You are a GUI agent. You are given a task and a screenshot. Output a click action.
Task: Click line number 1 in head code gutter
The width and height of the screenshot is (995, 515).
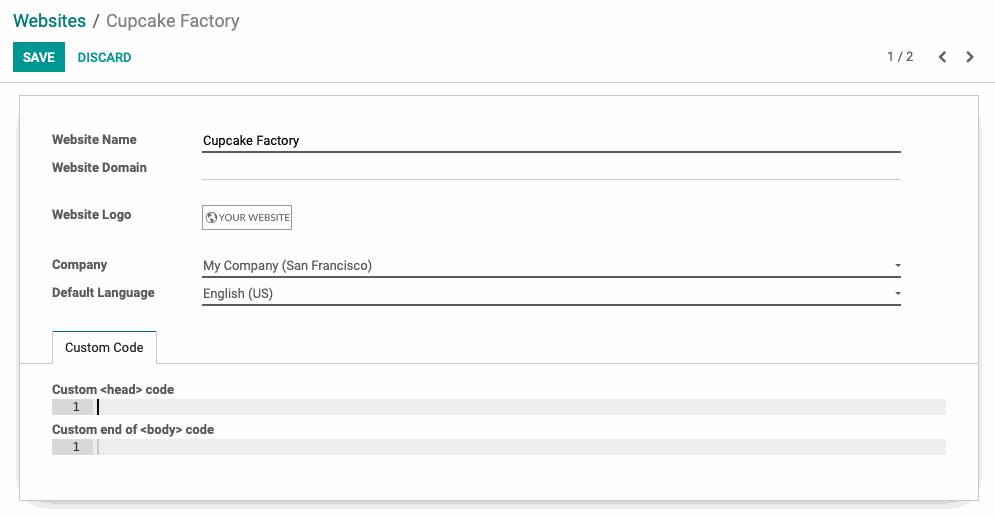[x=76, y=407]
